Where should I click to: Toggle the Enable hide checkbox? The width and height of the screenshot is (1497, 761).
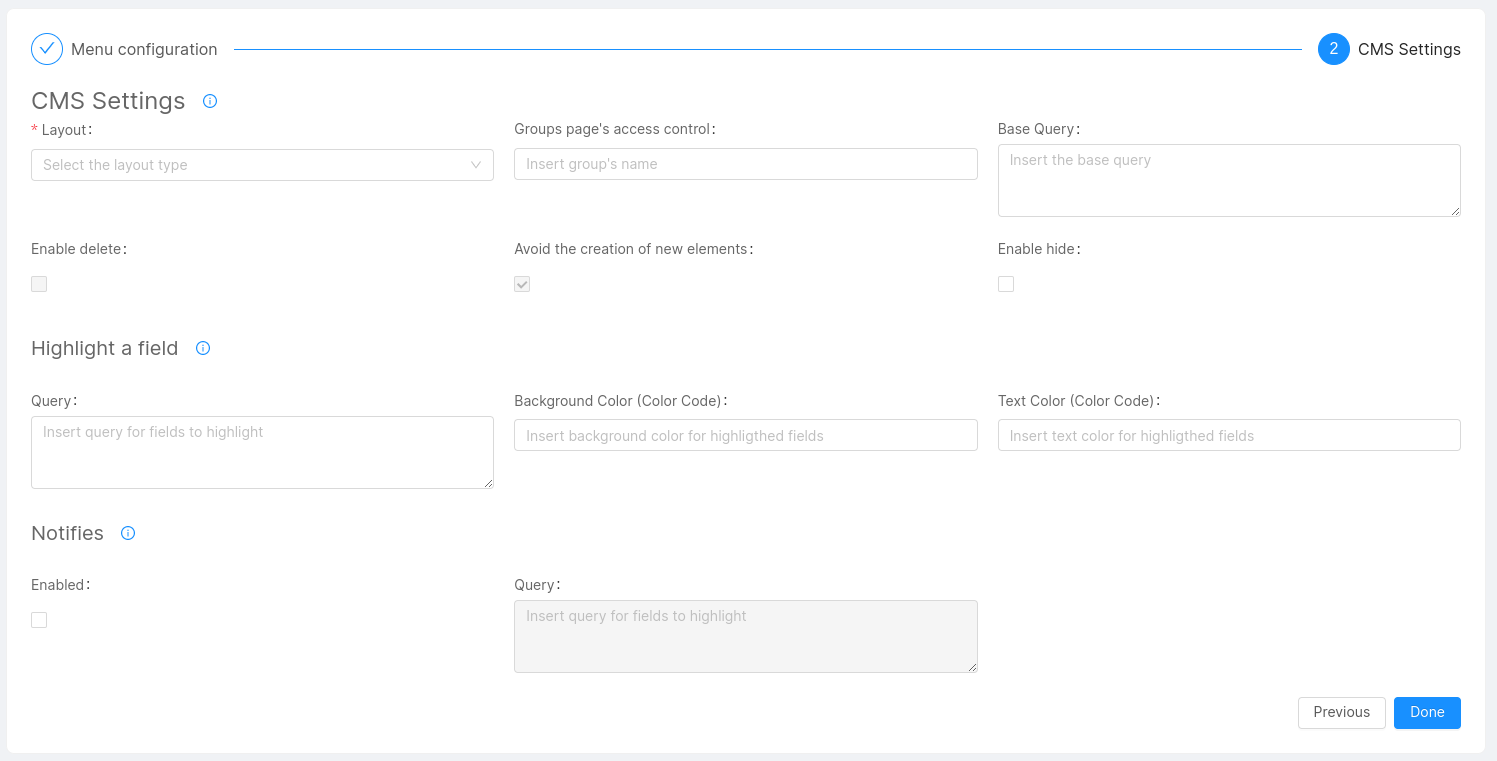point(1006,284)
